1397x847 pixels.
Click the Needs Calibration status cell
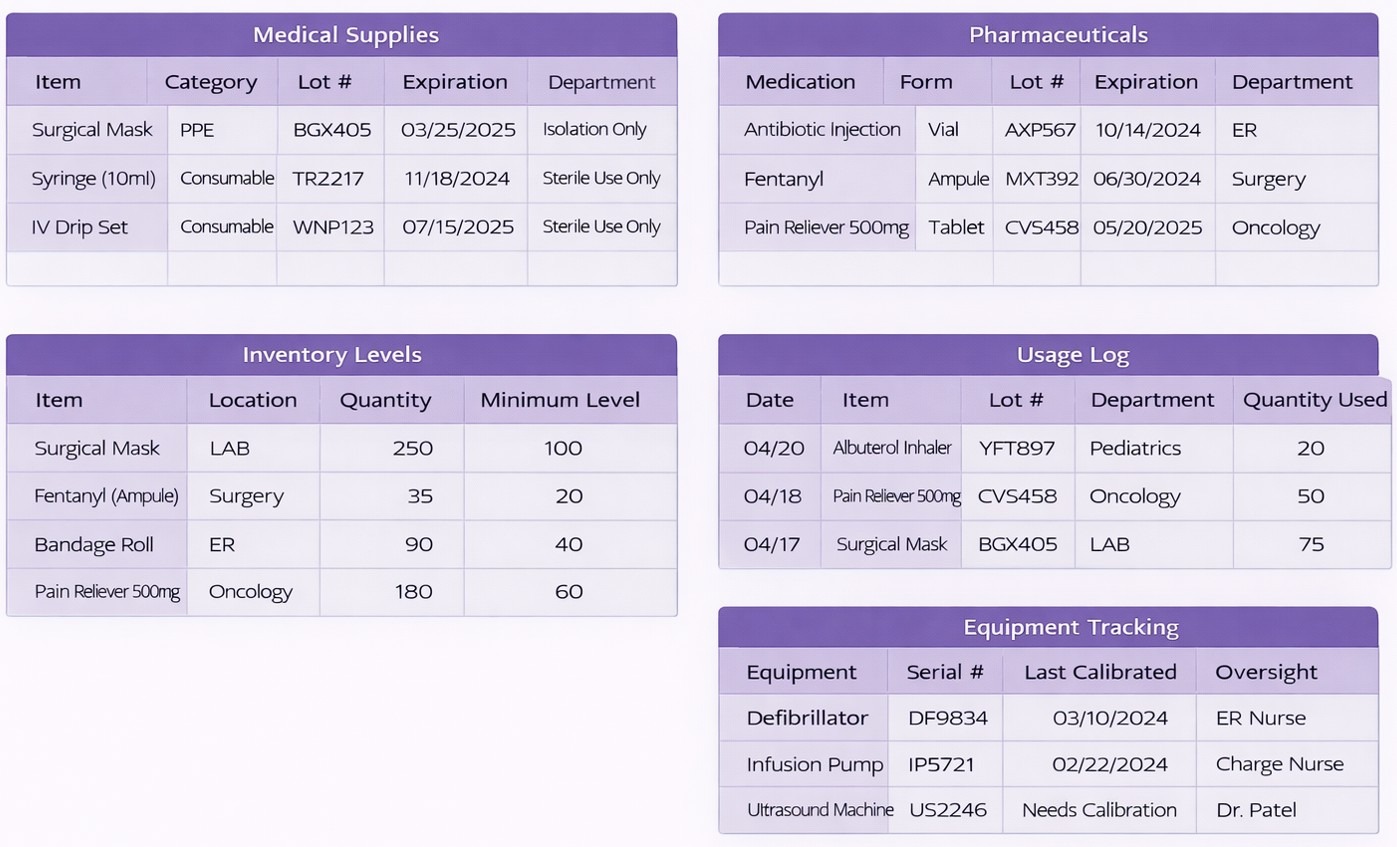pos(1099,810)
